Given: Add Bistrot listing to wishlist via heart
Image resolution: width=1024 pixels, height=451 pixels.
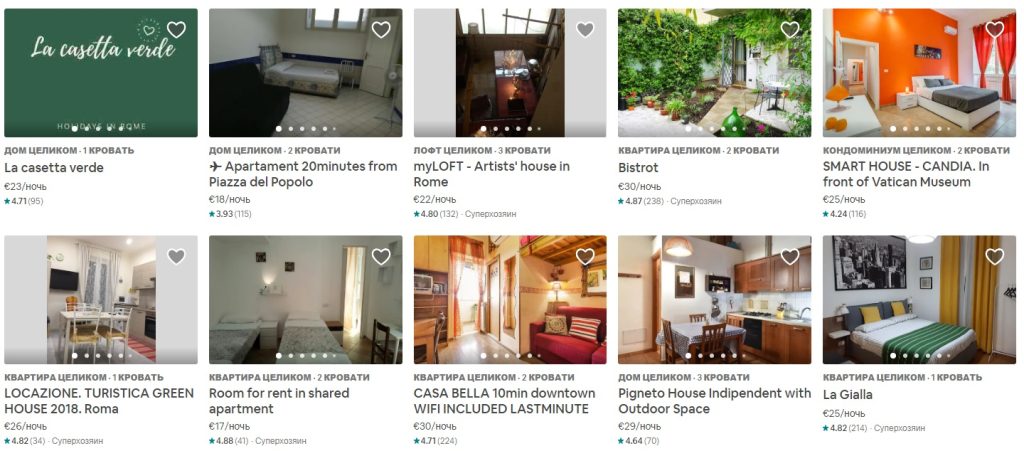Looking at the screenshot, I should point(790,29).
